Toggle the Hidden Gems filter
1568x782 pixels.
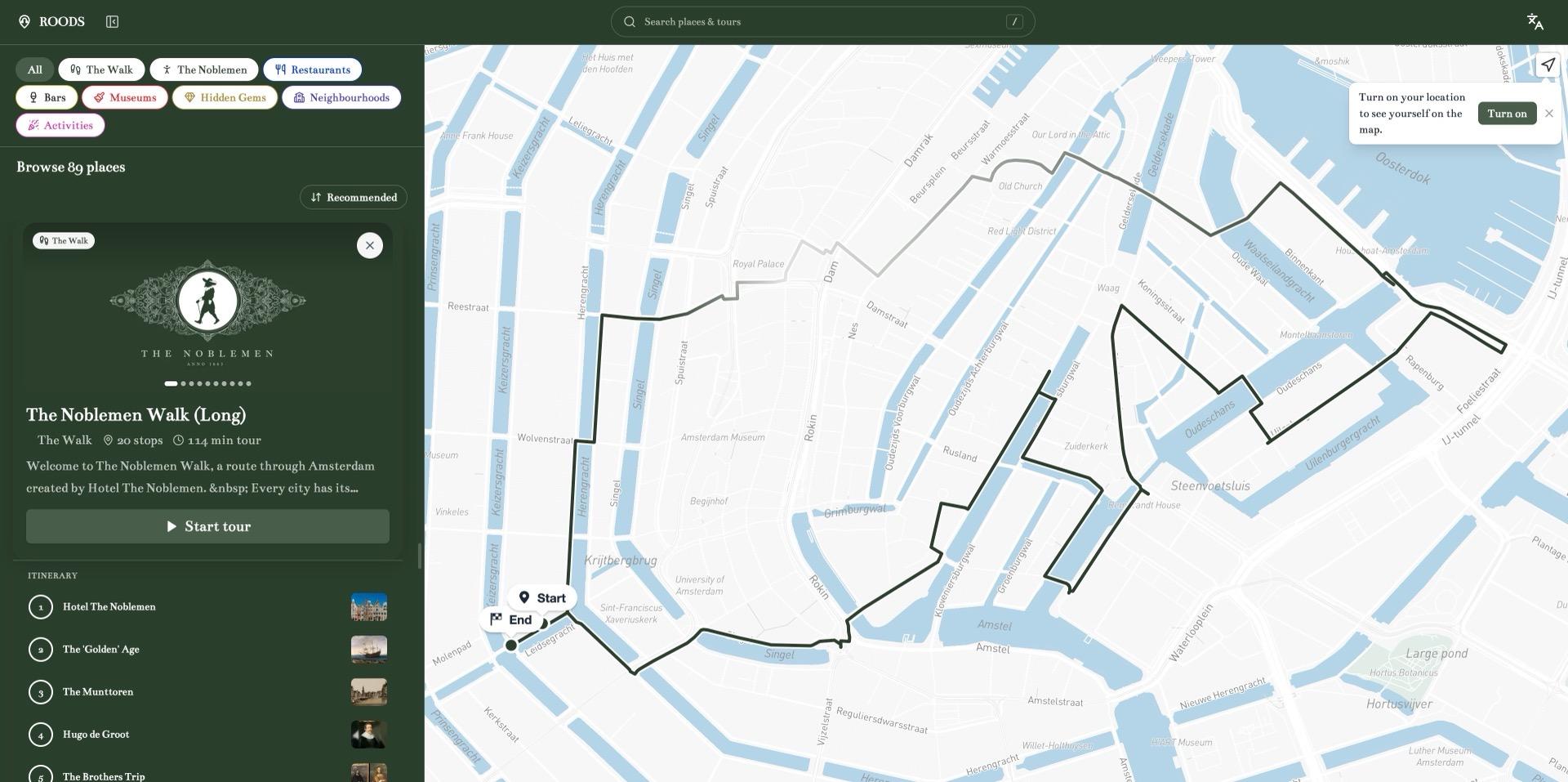pyautogui.click(x=225, y=97)
